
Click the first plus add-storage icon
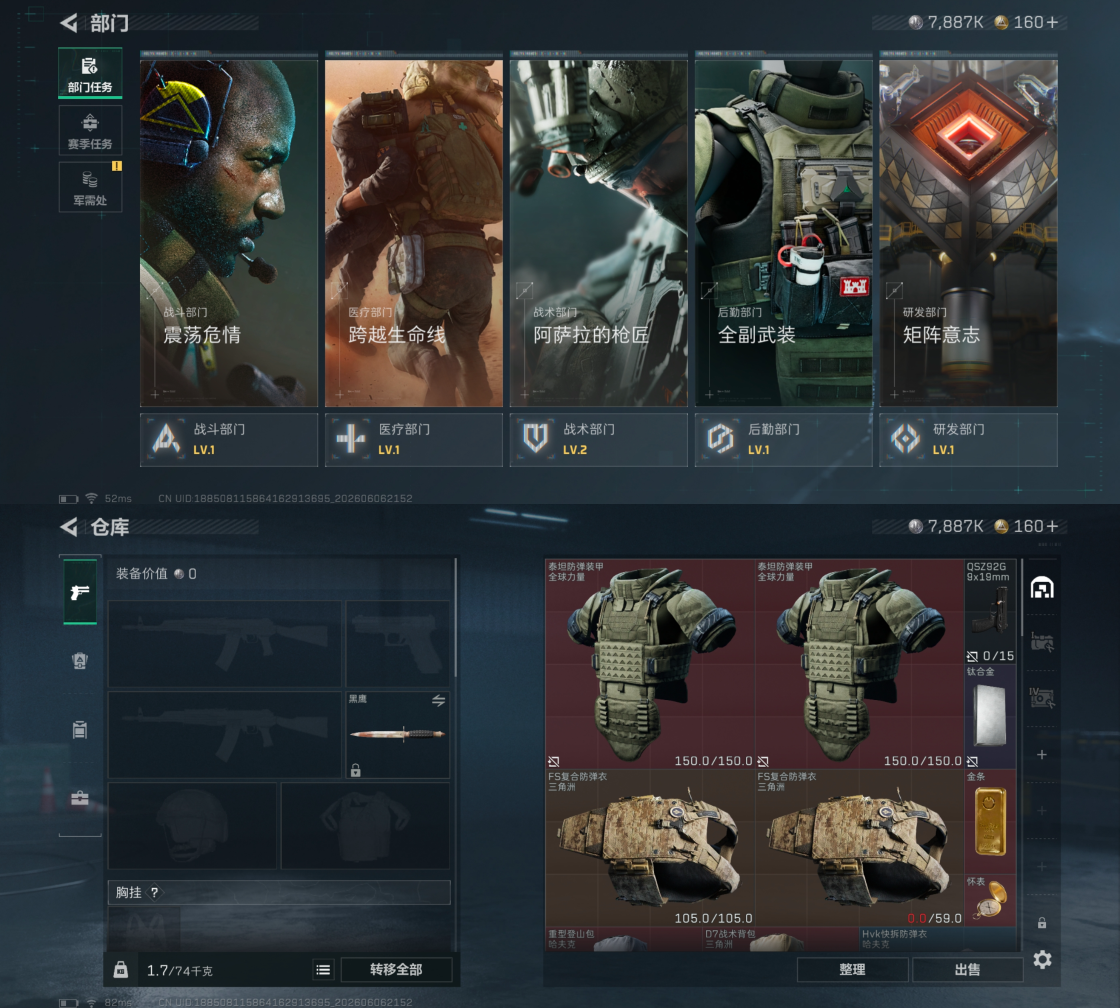(1042, 754)
